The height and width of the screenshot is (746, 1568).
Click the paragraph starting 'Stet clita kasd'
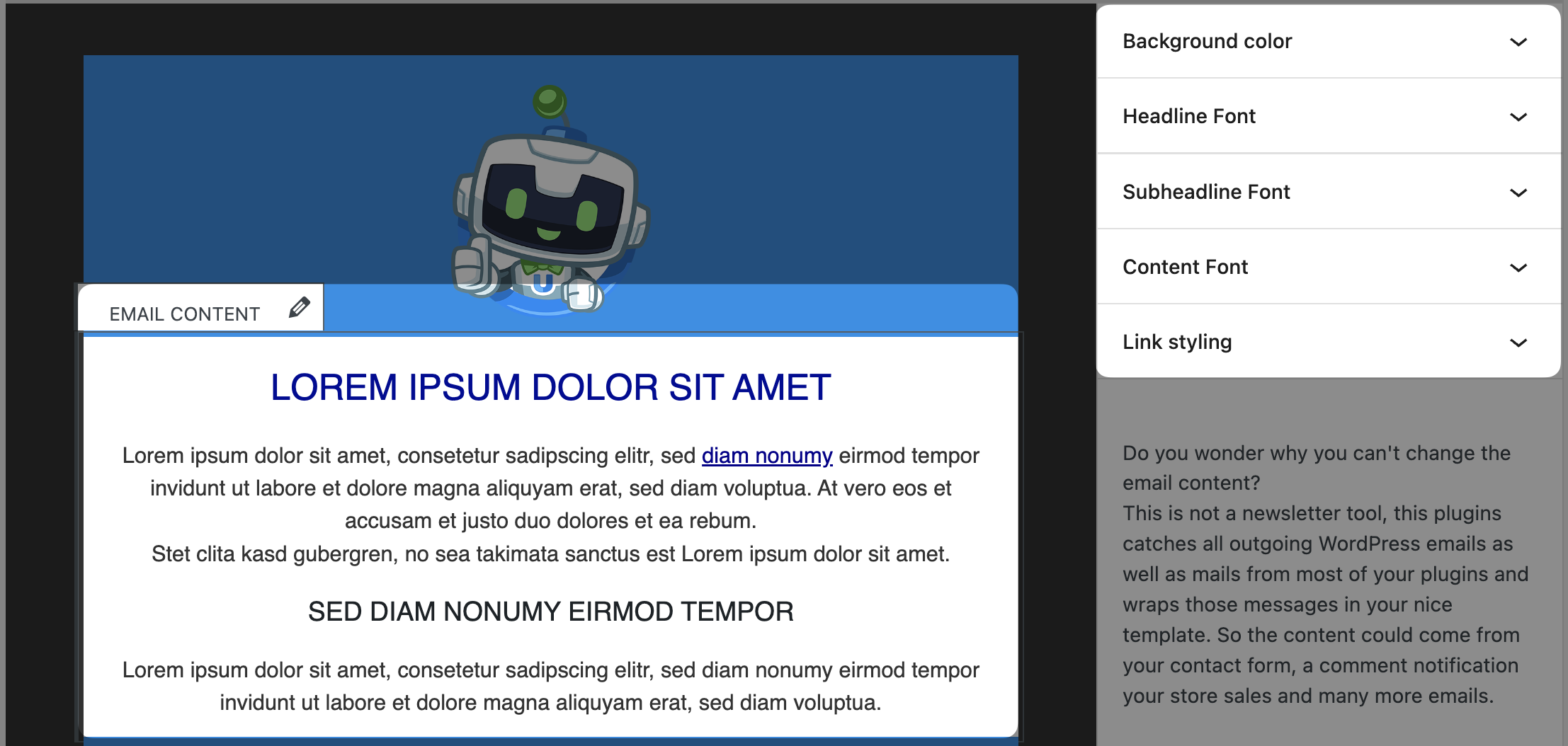(550, 554)
